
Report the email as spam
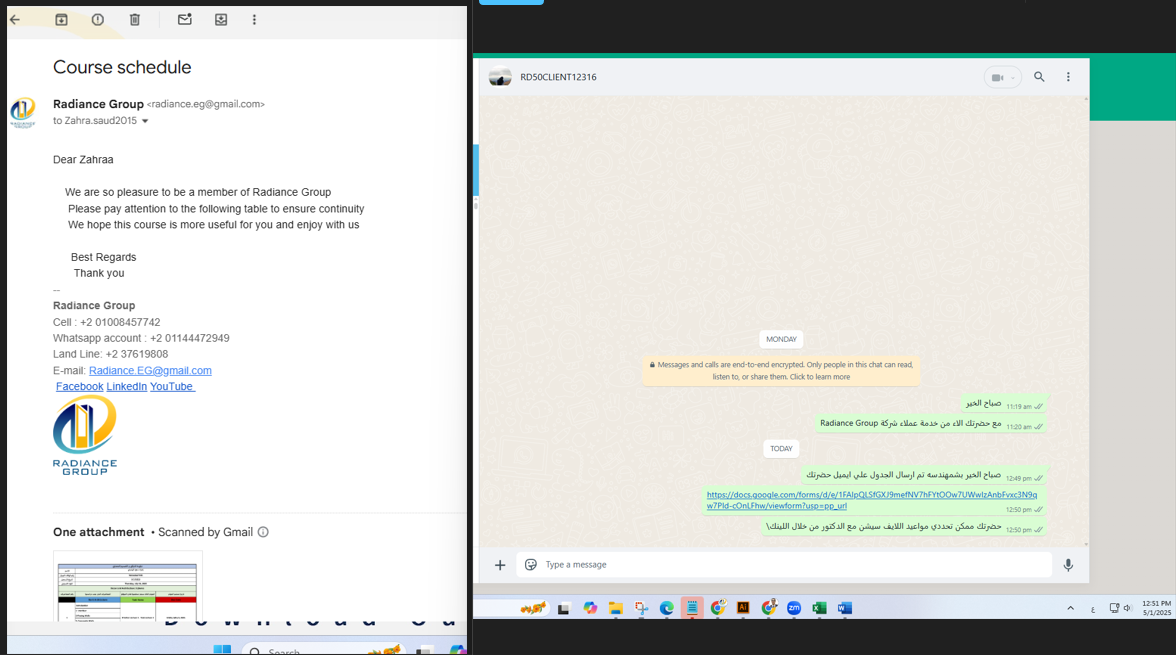(98, 20)
